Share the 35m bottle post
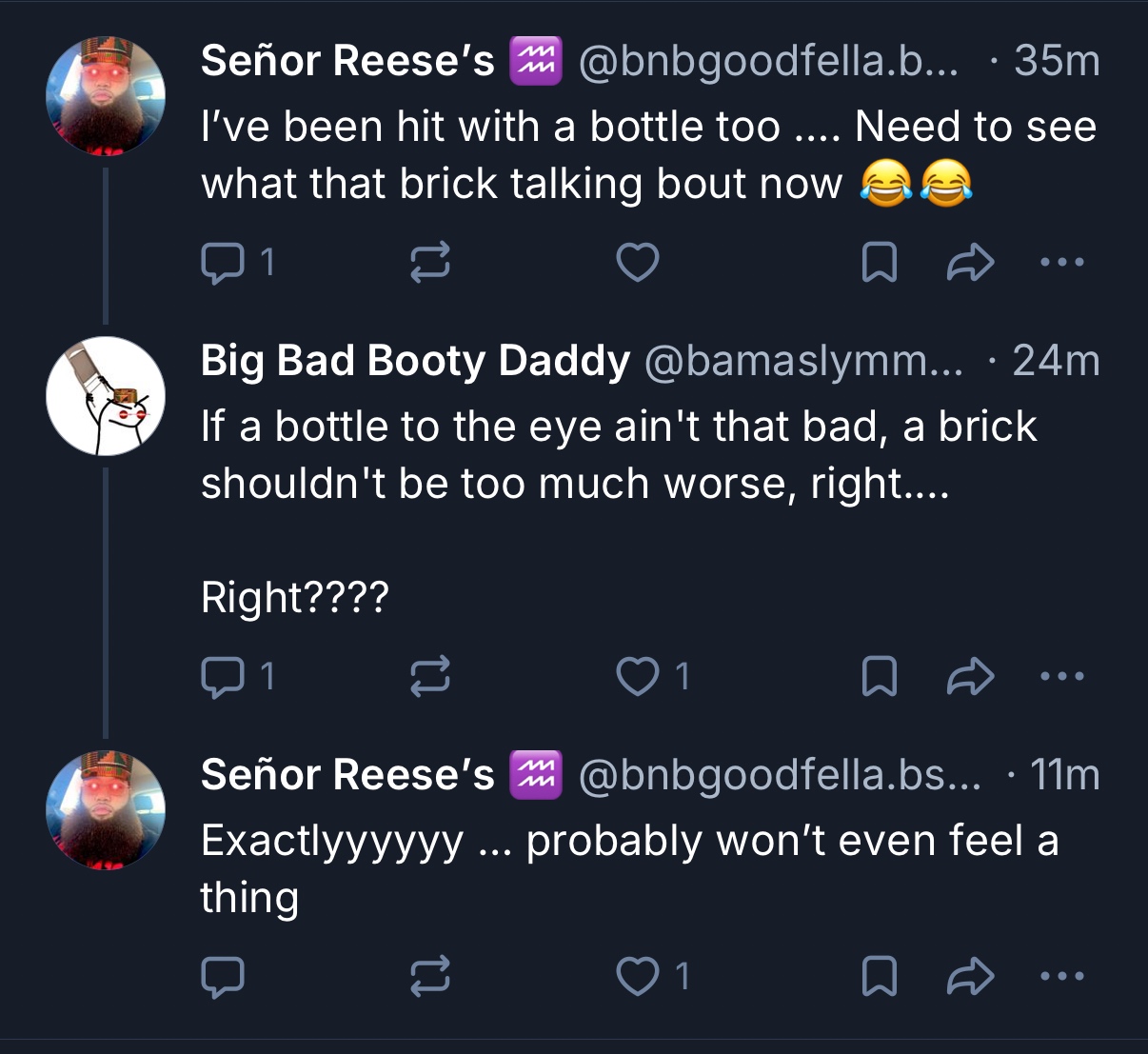Image resolution: width=1148 pixels, height=1054 pixels. (x=970, y=263)
